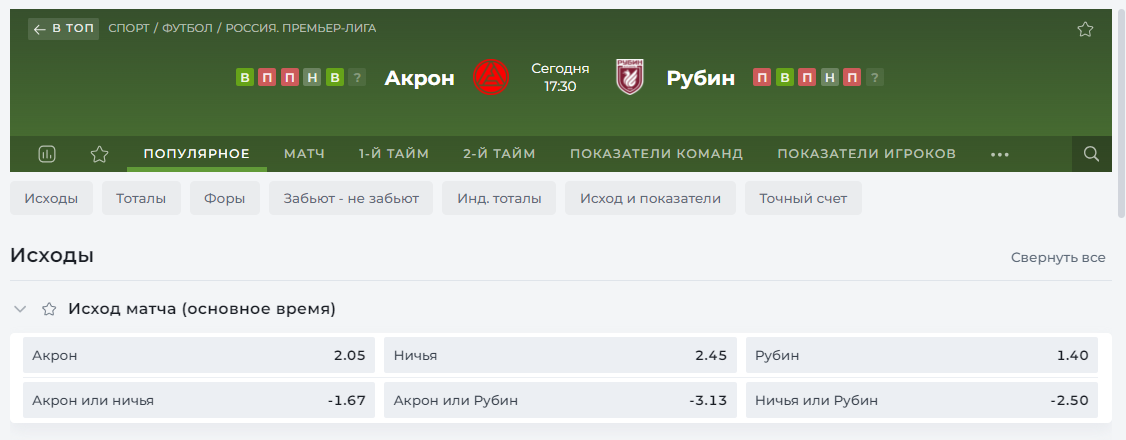Switch to the 1-й тайм tab
The image size is (1126, 440).
(x=394, y=154)
